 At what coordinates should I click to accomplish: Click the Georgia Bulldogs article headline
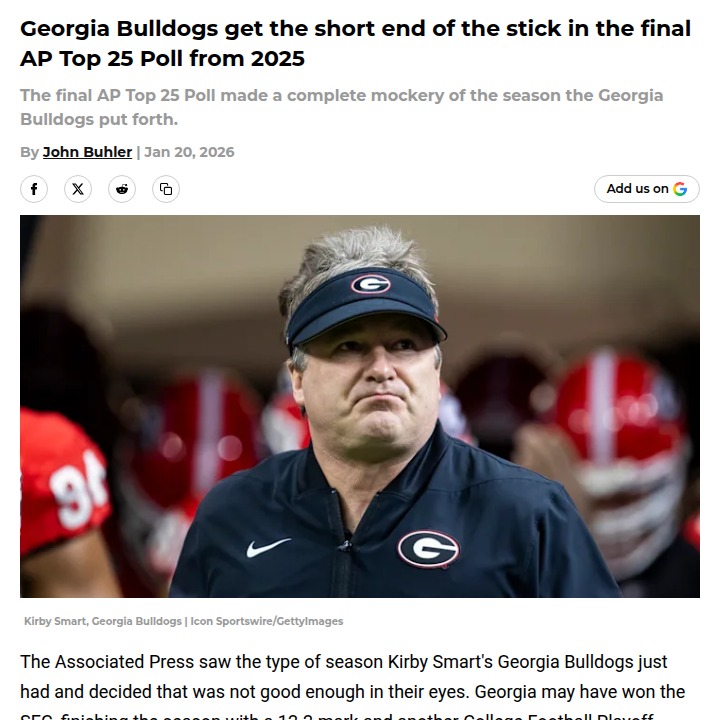pos(355,43)
